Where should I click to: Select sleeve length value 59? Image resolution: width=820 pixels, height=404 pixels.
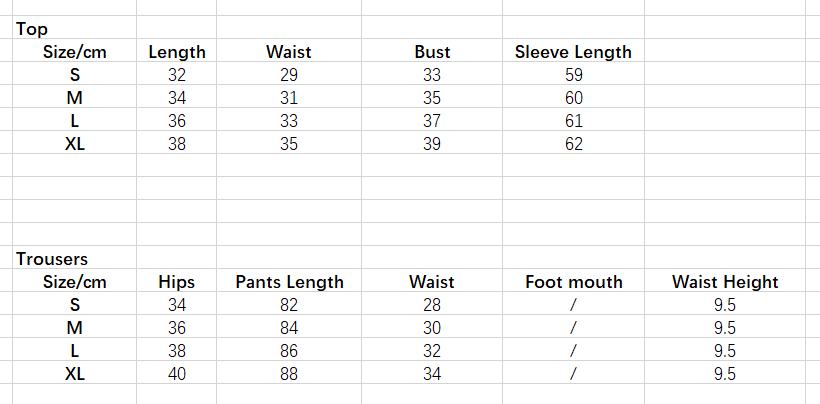[x=573, y=75]
